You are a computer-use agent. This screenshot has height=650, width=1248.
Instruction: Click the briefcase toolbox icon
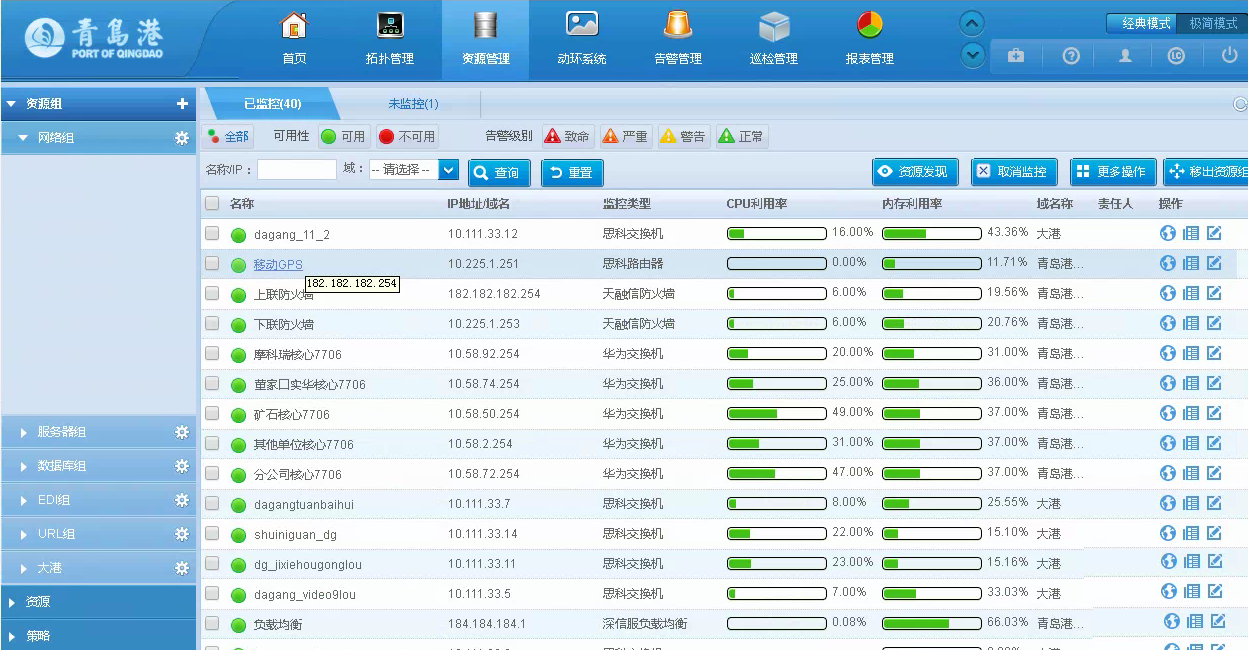tap(1016, 56)
